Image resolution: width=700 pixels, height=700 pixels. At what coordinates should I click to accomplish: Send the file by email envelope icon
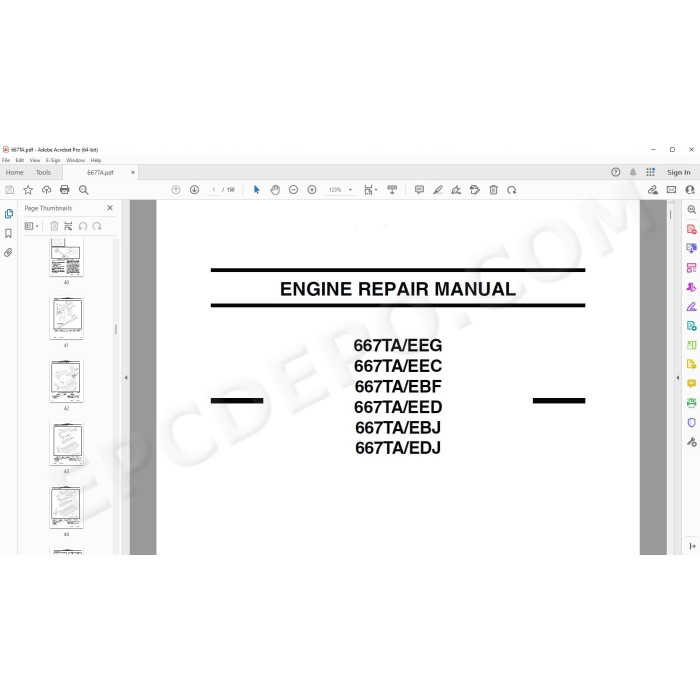click(x=671, y=190)
